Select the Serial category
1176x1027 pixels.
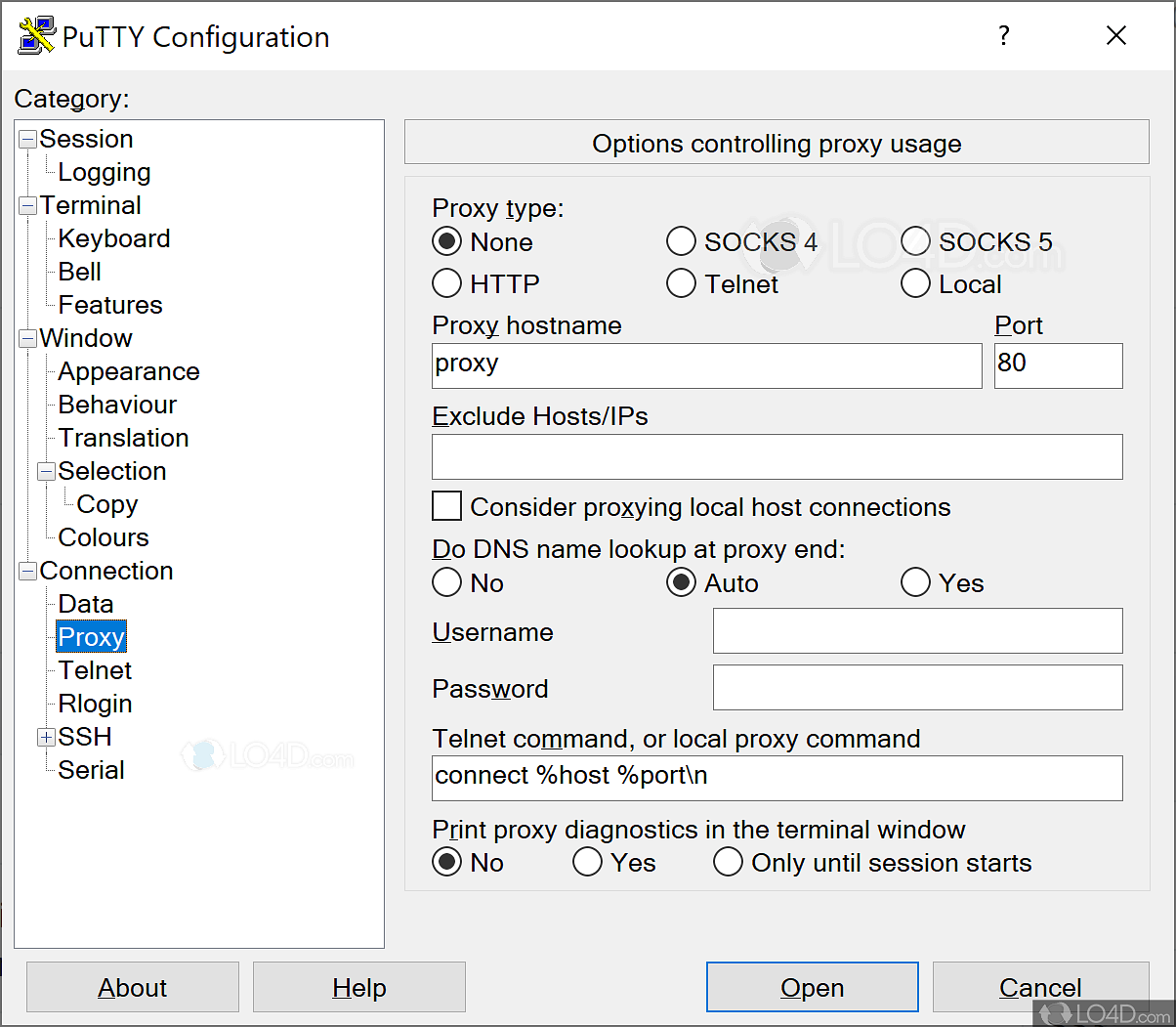(x=91, y=769)
